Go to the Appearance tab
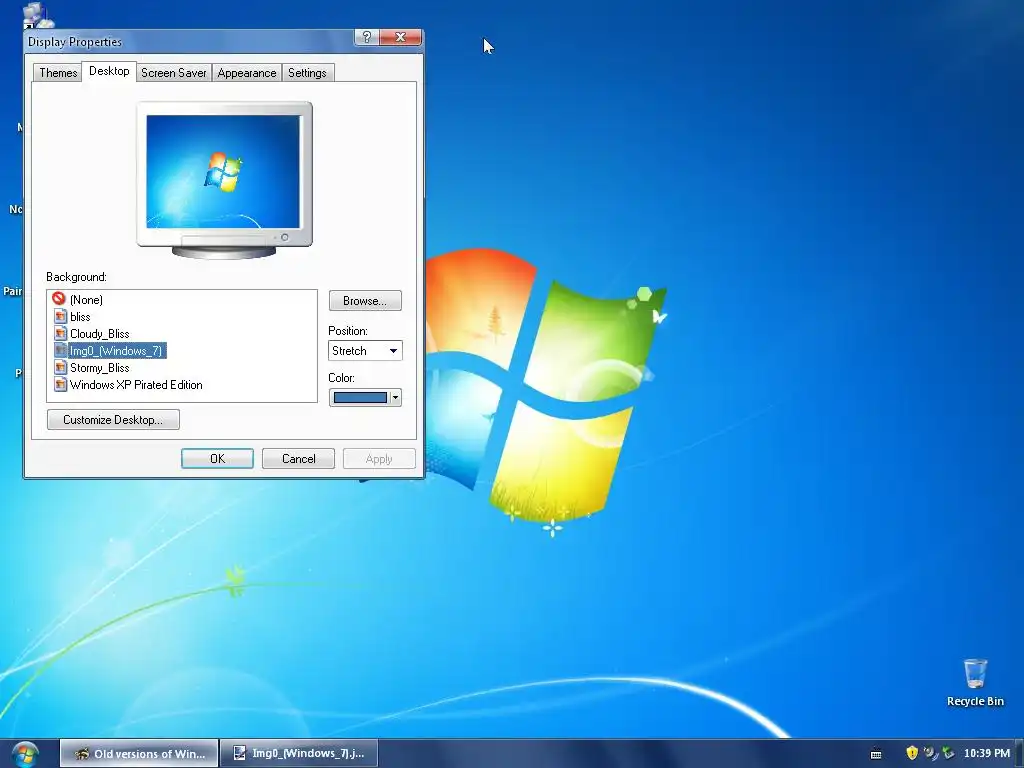The height and width of the screenshot is (768, 1024). coord(247,72)
